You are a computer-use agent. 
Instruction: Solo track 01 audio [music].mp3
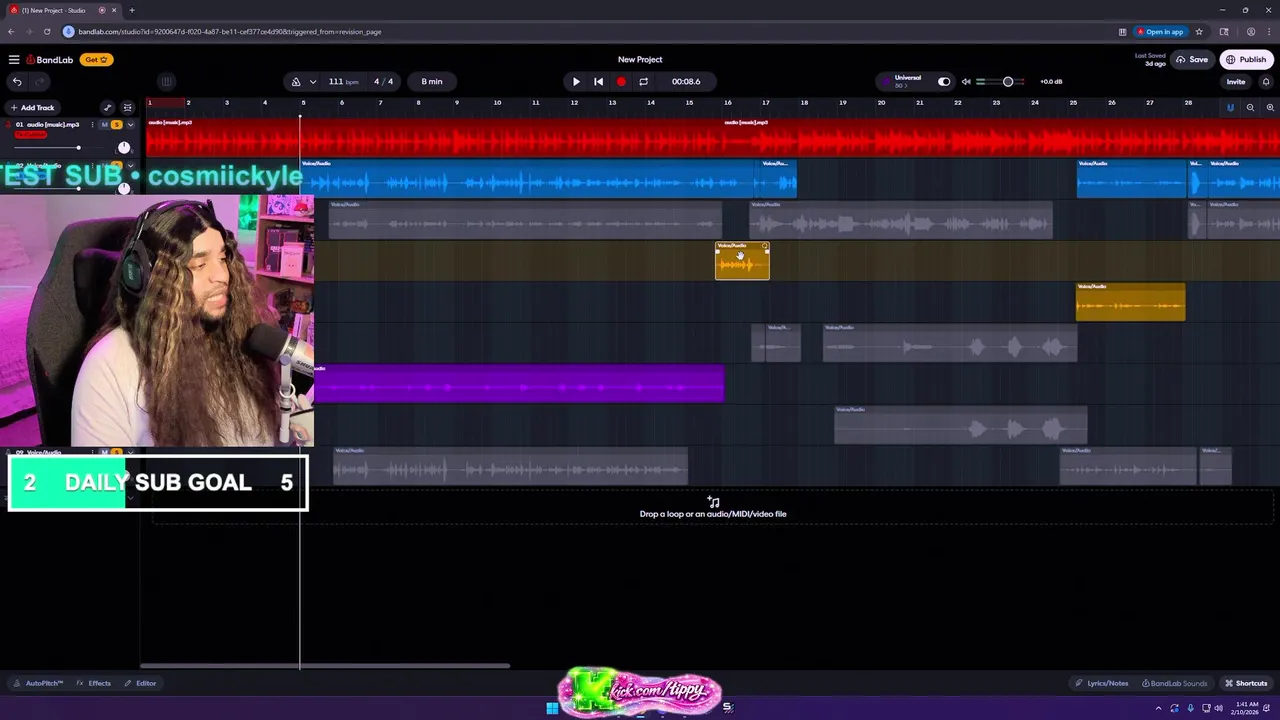point(117,125)
